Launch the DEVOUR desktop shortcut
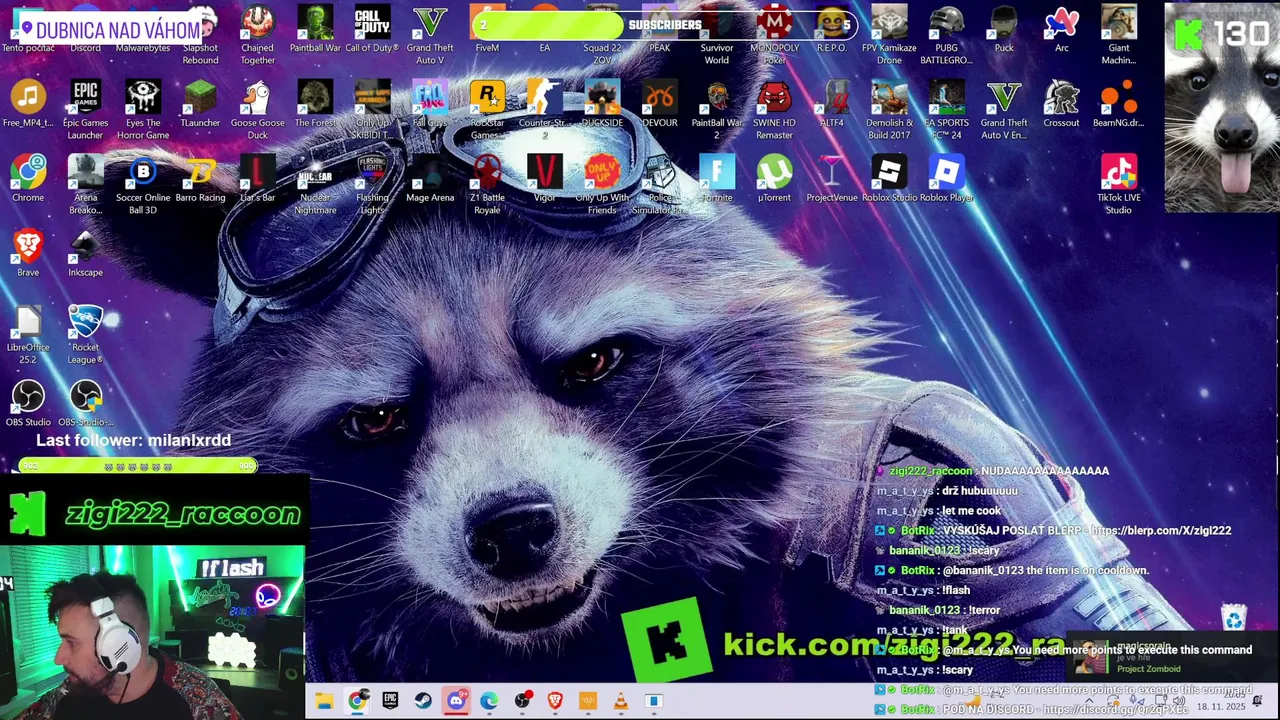The width and height of the screenshot is (1280, 720). point(659,105)
